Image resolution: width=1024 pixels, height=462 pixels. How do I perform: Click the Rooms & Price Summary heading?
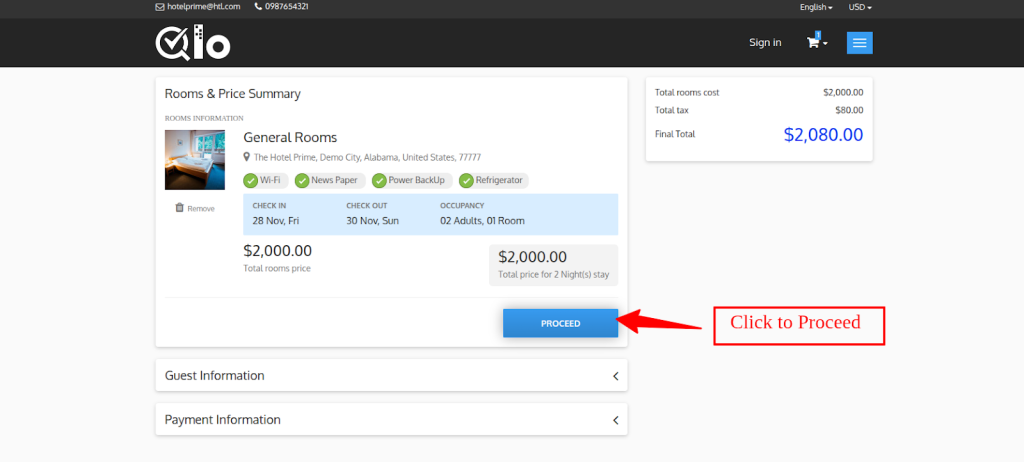pyautogui.click(x=232, y=94)
